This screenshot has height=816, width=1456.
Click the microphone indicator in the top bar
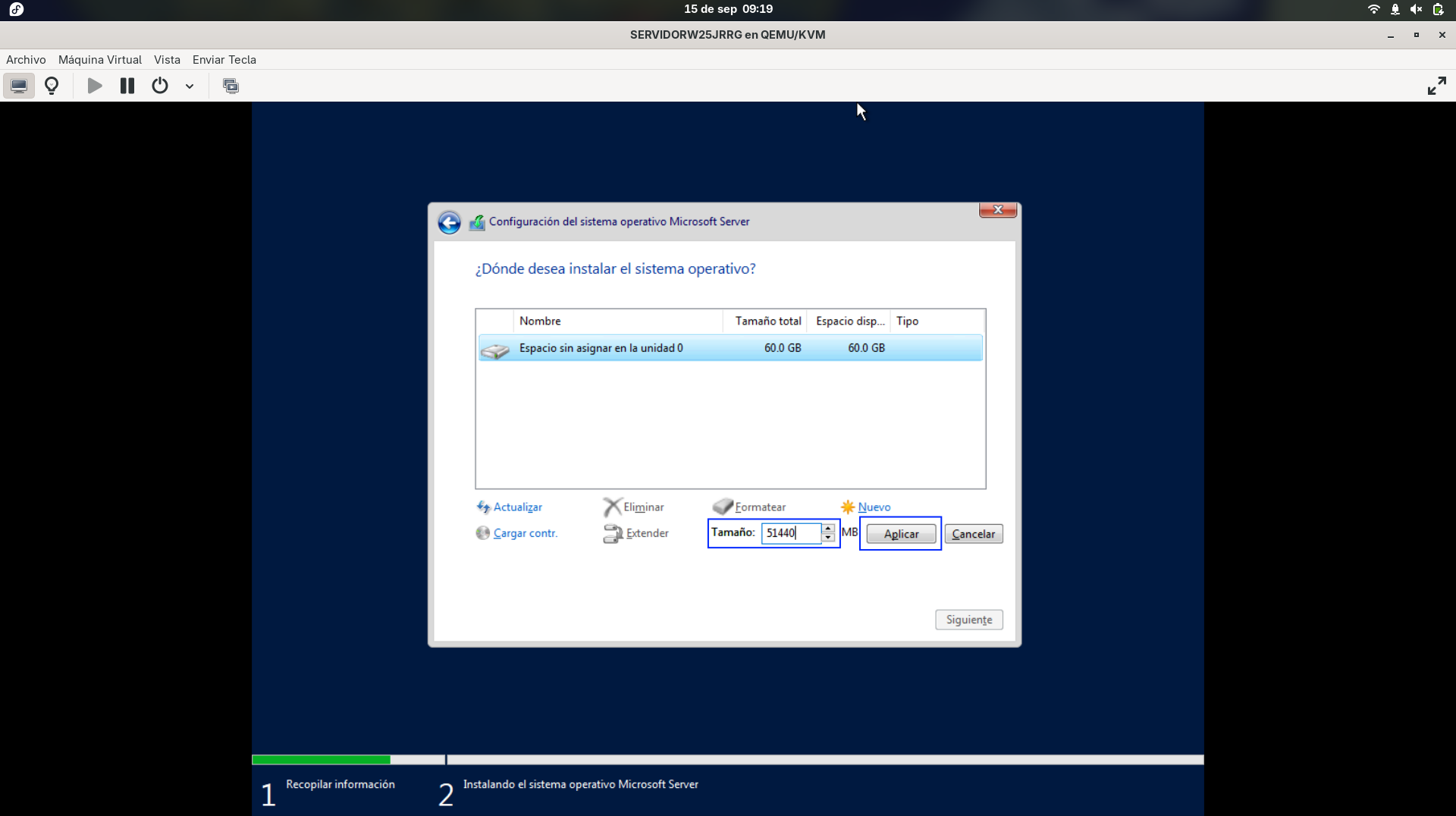click(x=1395, y=9)
